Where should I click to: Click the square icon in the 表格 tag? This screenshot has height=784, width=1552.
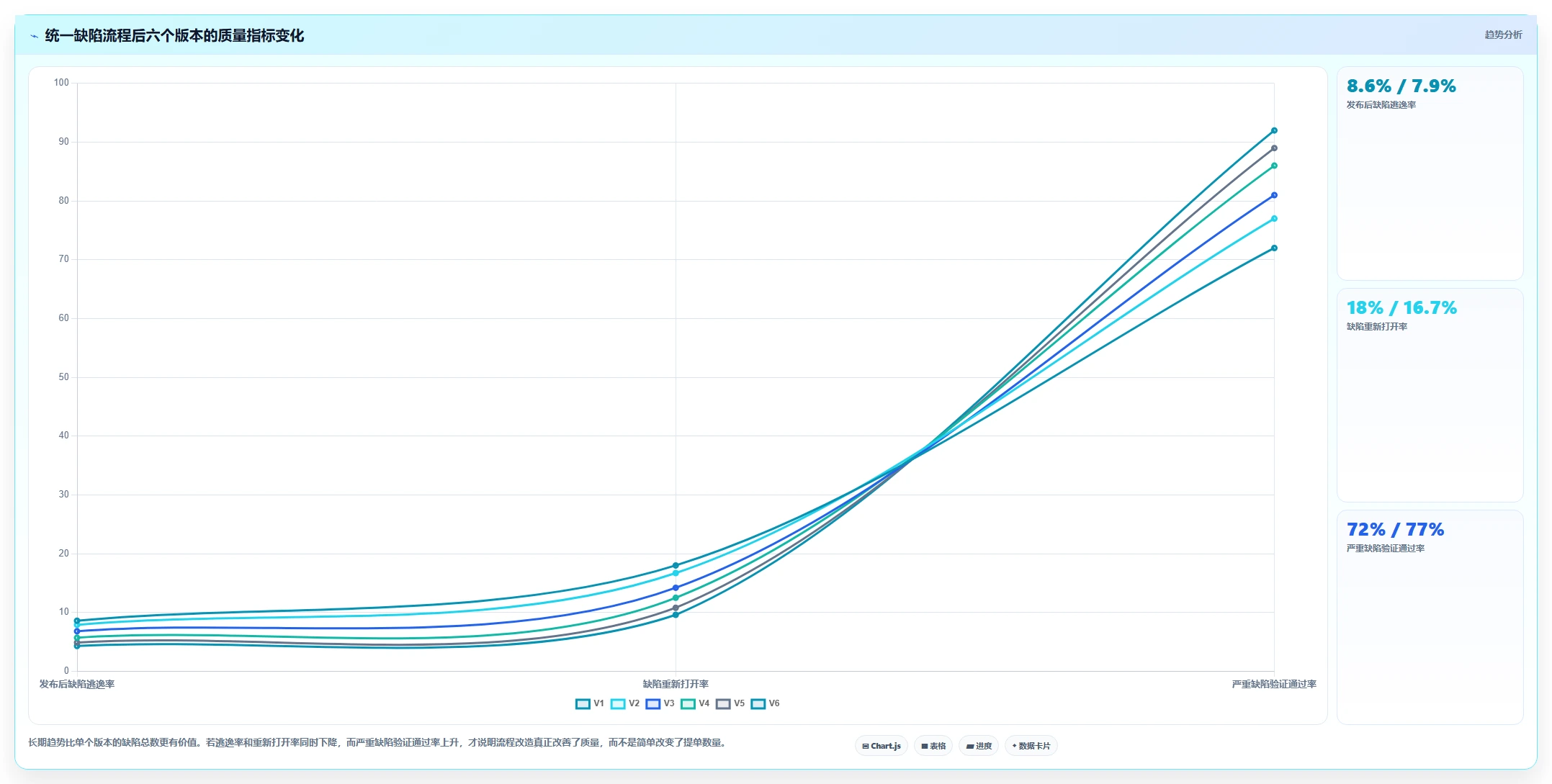tap(925, 746)
